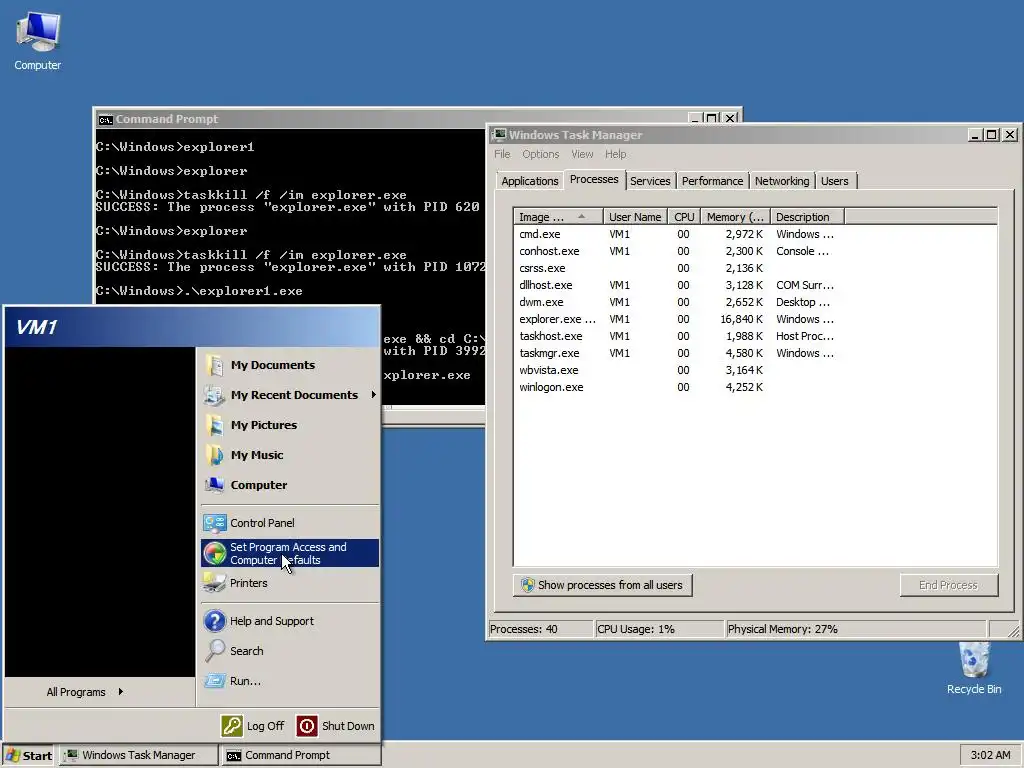Click the Windows Task Manager title bar icon
The width and height of the screenshot is (1024, 768).
point(499,135)
